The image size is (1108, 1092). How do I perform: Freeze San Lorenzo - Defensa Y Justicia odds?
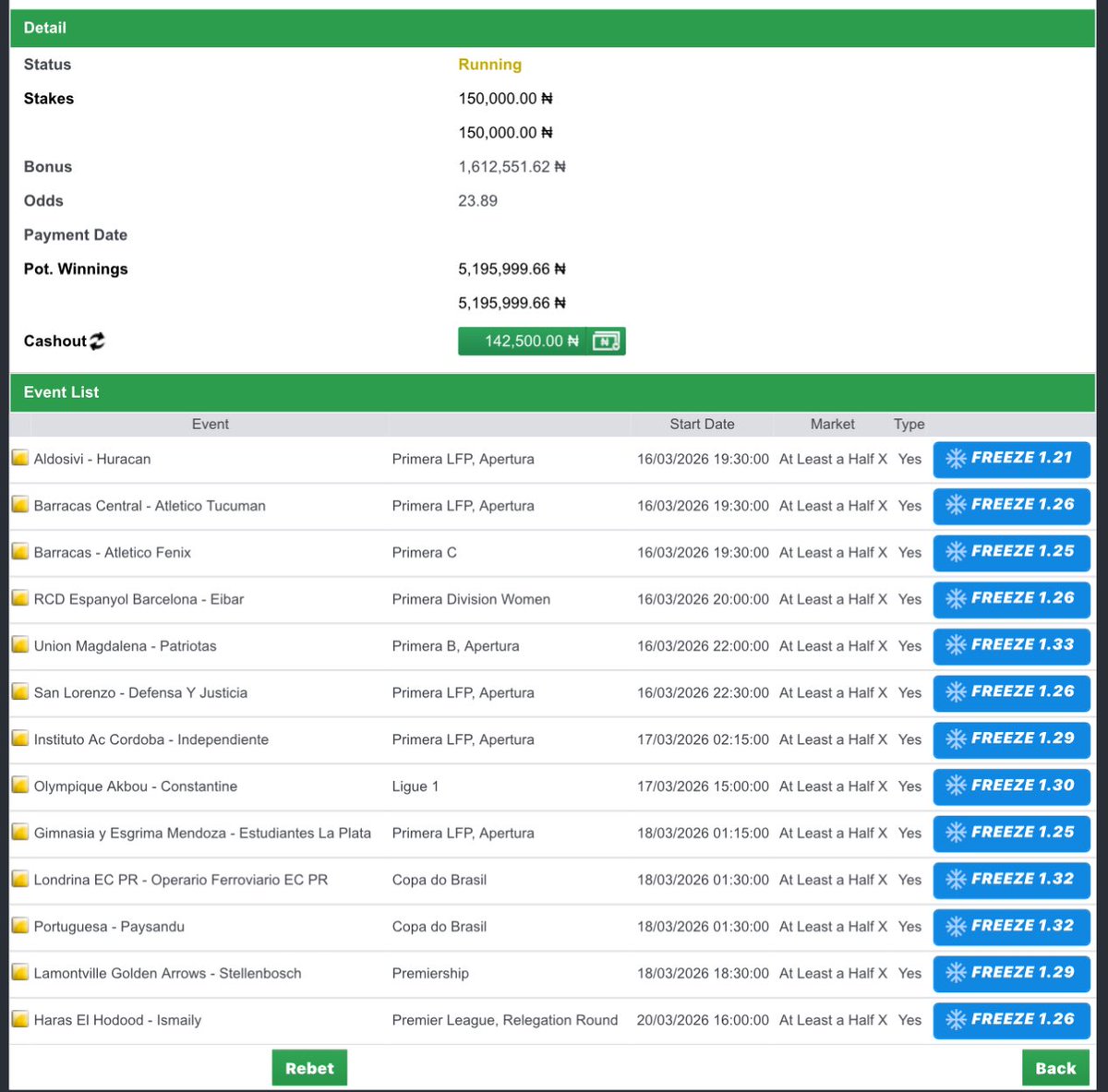(1011, 692)
